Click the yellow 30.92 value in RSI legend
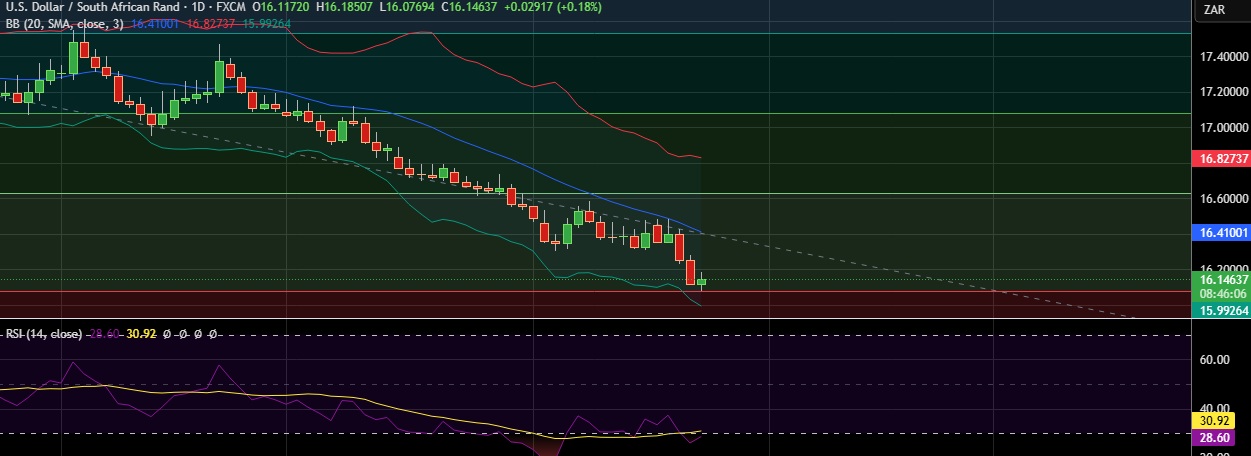Image resolution: width=1251 pixels, height=456 pixels. [x=141, y=334]
